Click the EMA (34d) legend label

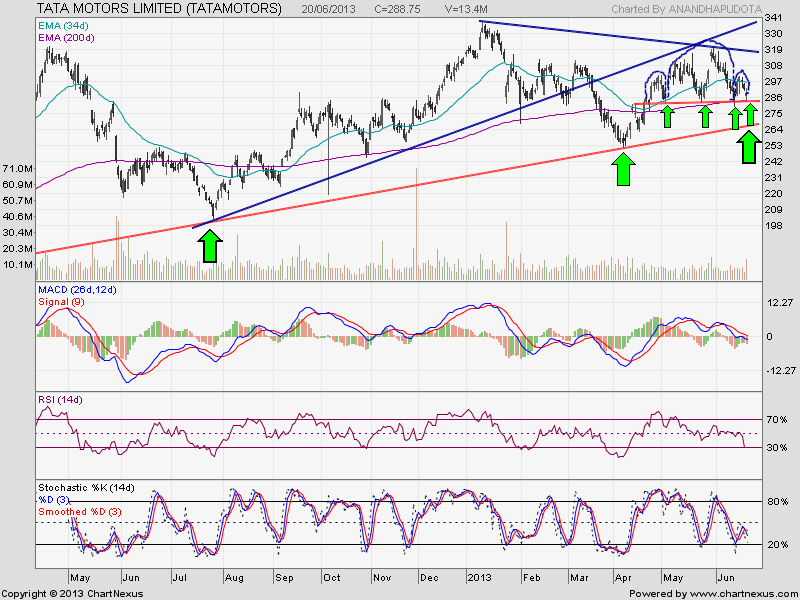63,24
